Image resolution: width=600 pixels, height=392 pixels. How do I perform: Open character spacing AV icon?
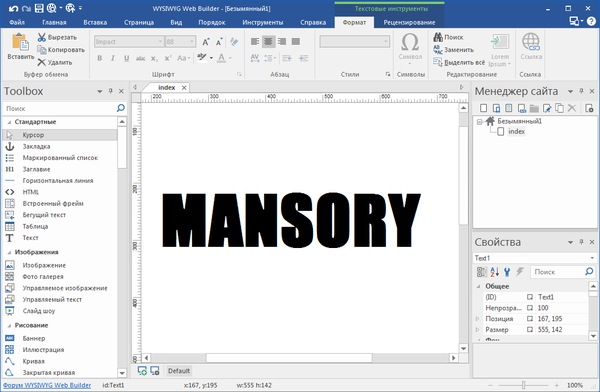pos(255,58)
